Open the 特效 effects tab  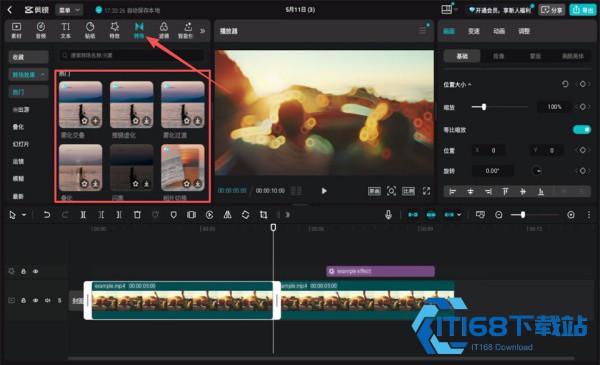click(114, 30)
